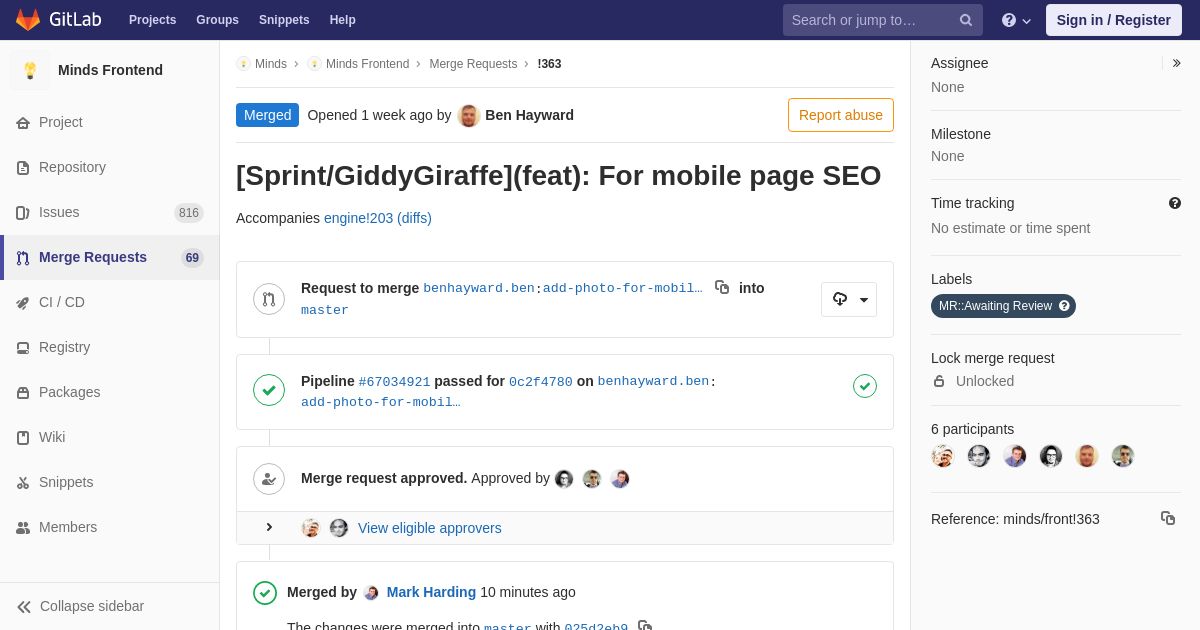The height and width of the screenshot is (630, 1200).
Task: Open the top Help menu item
Action: (x=343, y=20)
